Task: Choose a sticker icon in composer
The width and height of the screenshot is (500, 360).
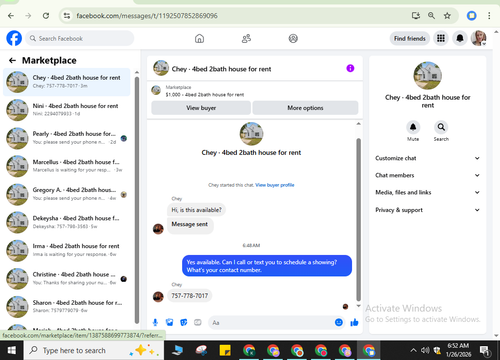Action: click(x=184, y=322)
